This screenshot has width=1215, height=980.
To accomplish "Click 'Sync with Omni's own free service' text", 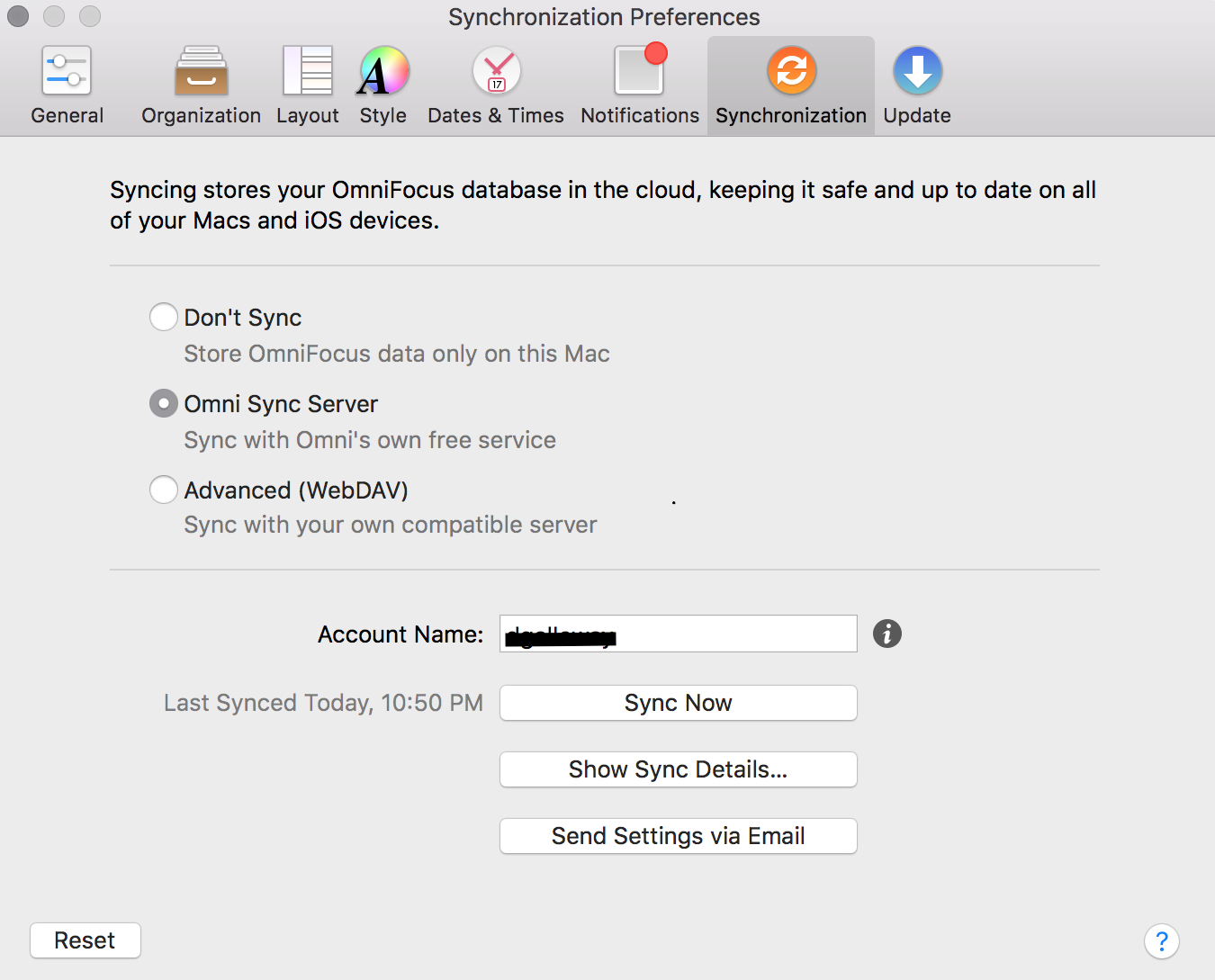I will (x=370, y=440).
